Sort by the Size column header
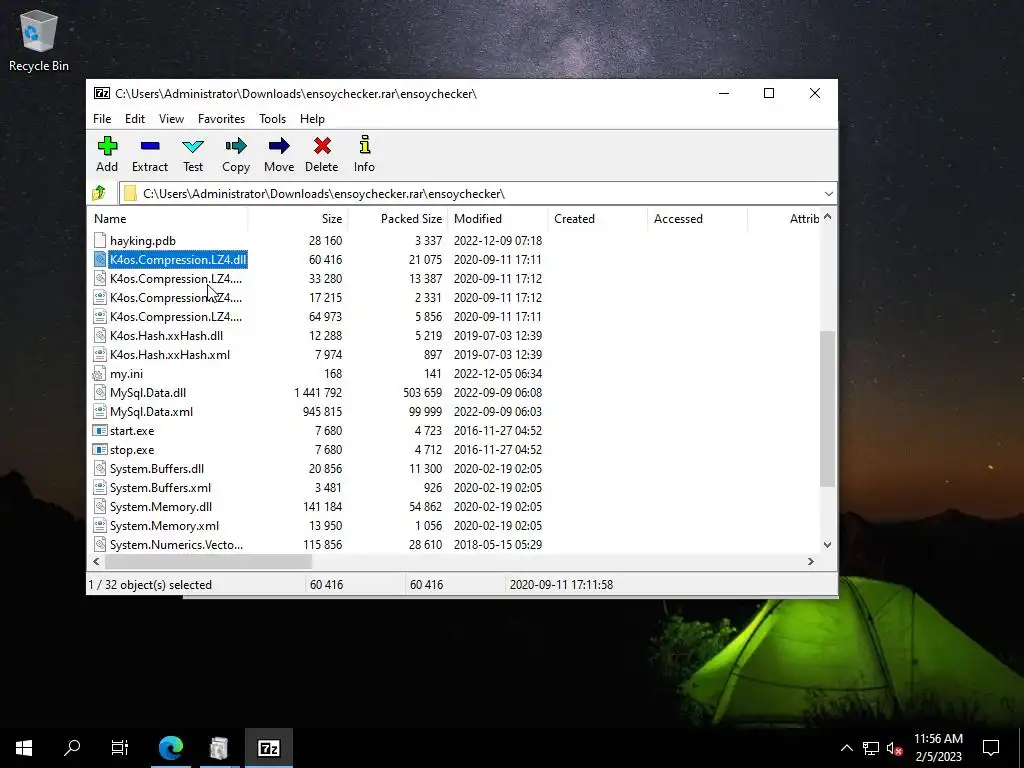 298,219
